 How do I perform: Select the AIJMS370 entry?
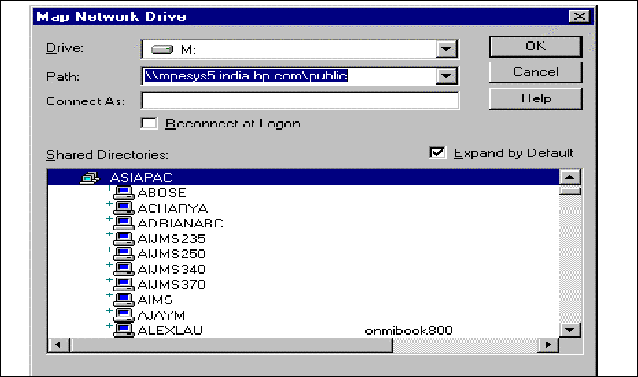[171, 285]
